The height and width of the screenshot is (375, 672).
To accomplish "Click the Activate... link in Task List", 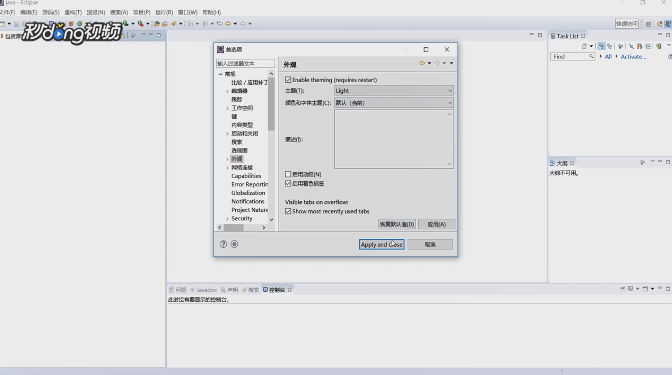I will click(x=633, y=57).
